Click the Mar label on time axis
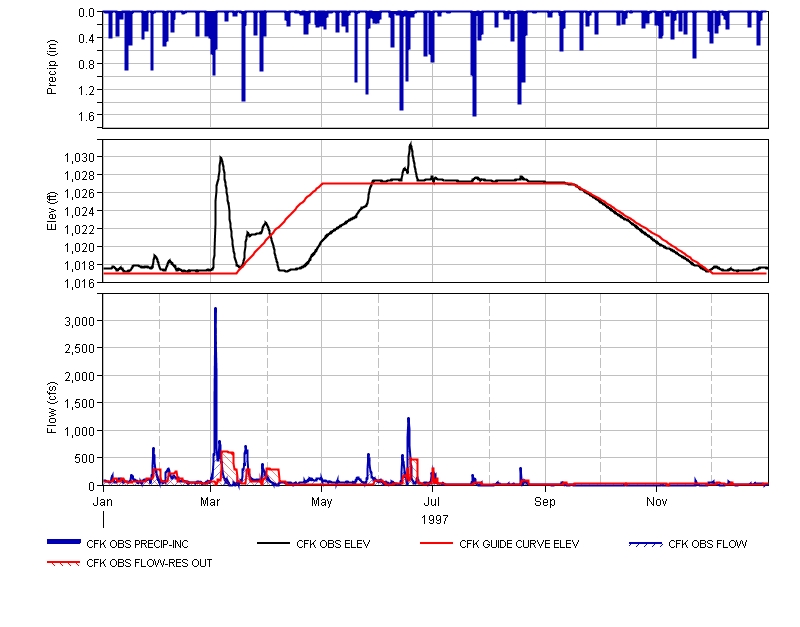 (x=210, y=501)
